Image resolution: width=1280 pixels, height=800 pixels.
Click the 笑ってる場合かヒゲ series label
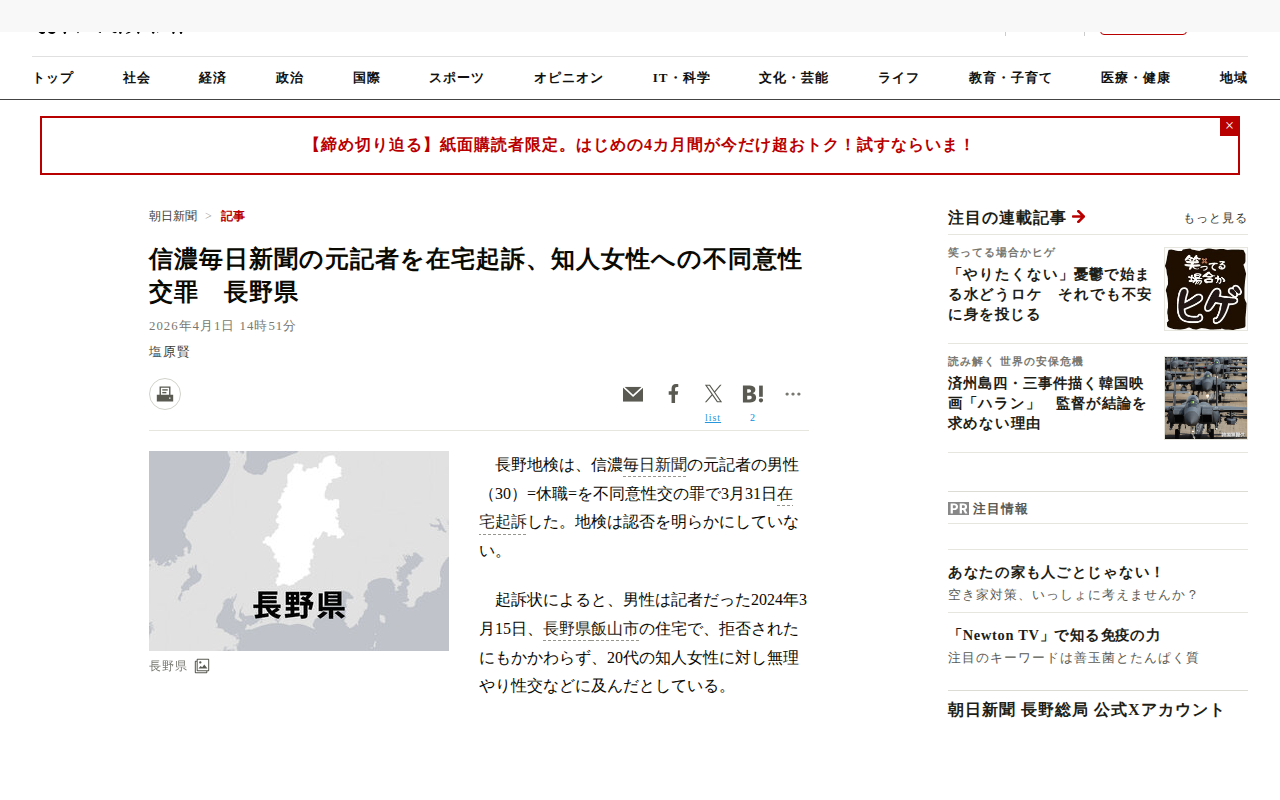coord(1002,253)
